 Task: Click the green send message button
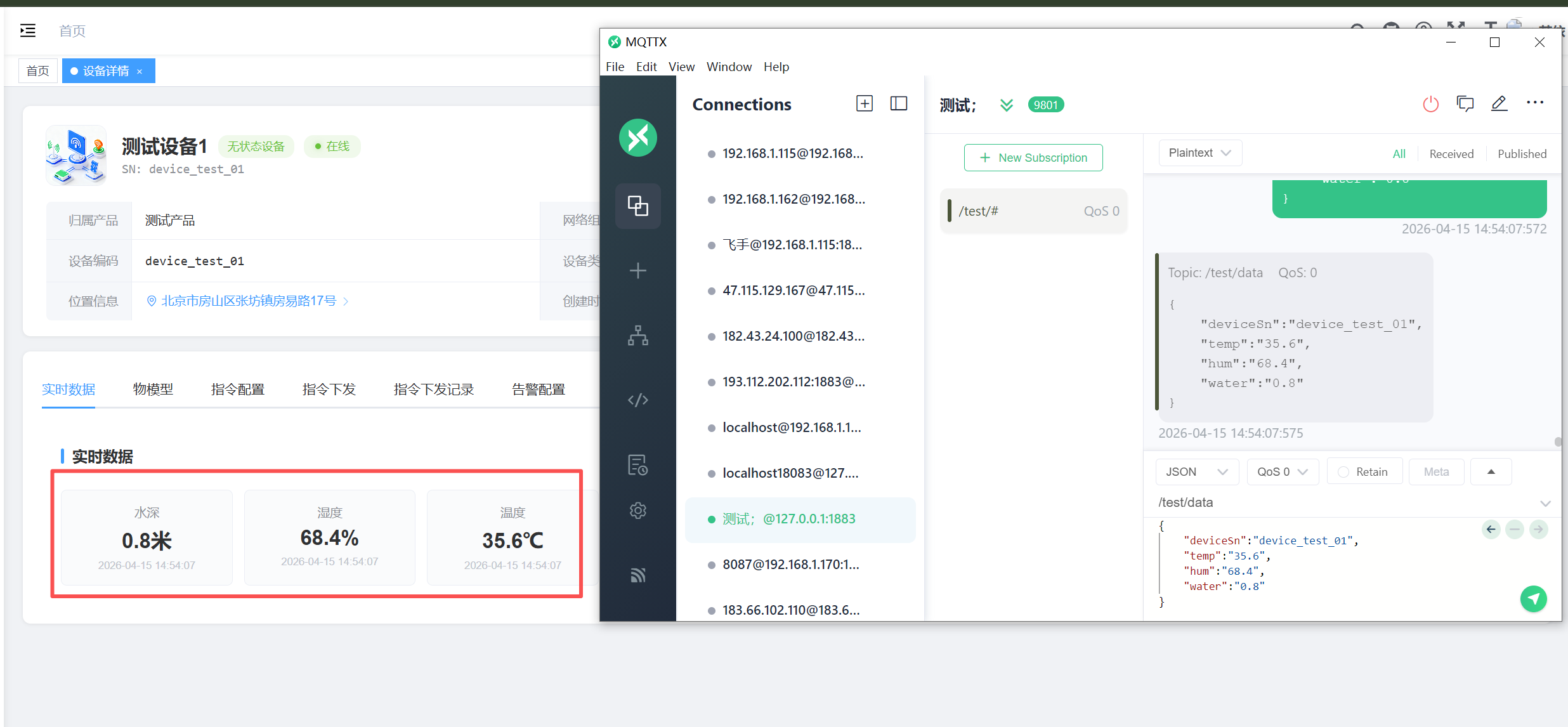1533,598
